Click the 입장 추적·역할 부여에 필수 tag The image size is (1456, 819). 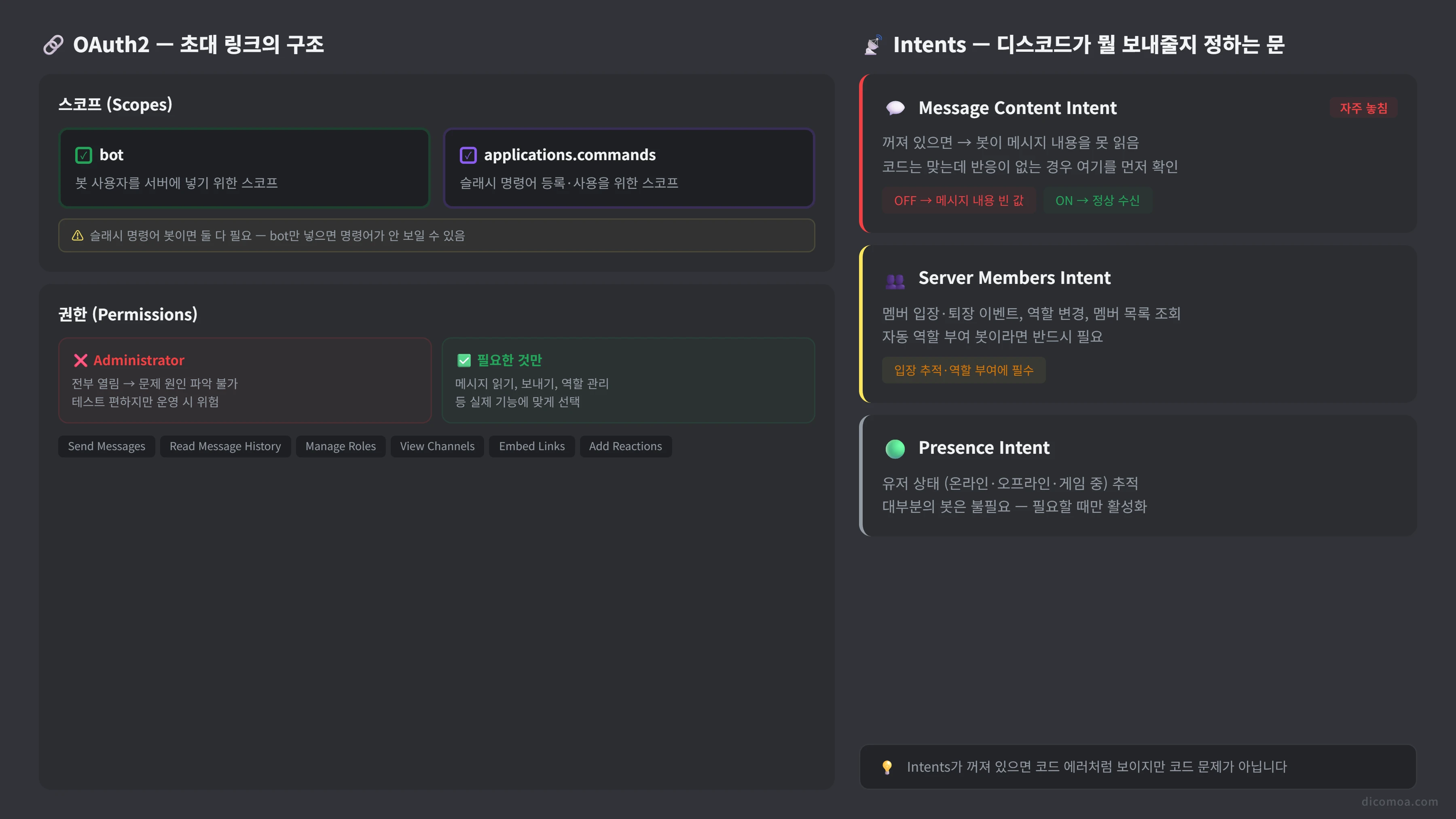pos(964,370)
